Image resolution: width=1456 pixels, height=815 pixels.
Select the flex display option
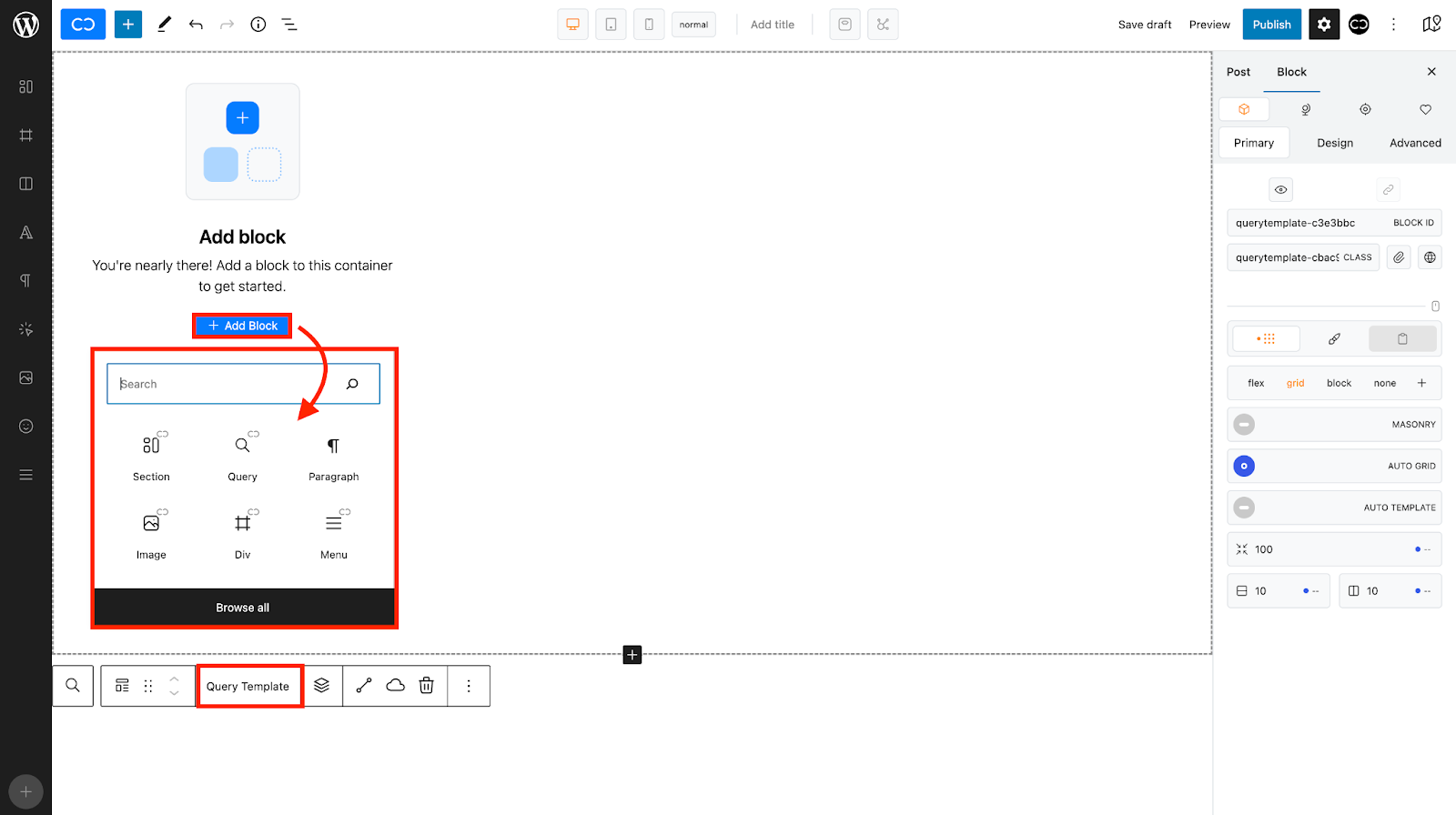click(1256, 383)
